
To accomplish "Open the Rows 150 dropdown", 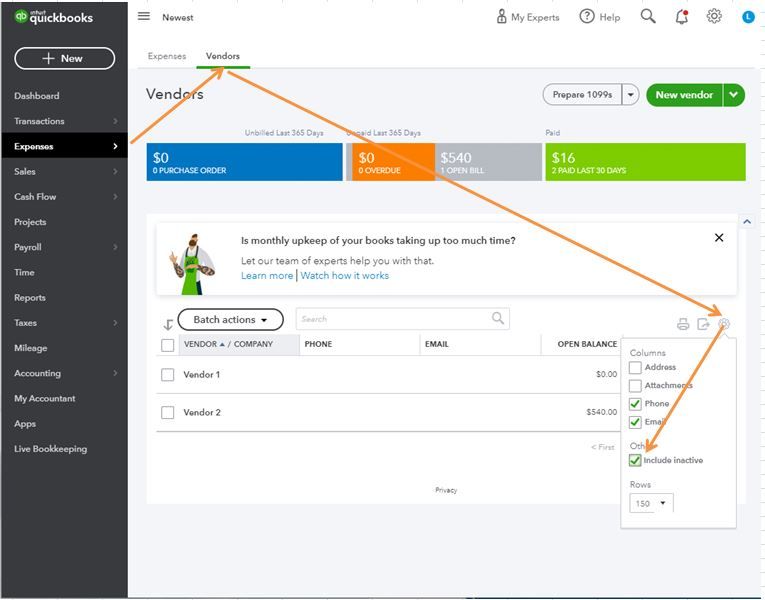I will coord(651,503).
